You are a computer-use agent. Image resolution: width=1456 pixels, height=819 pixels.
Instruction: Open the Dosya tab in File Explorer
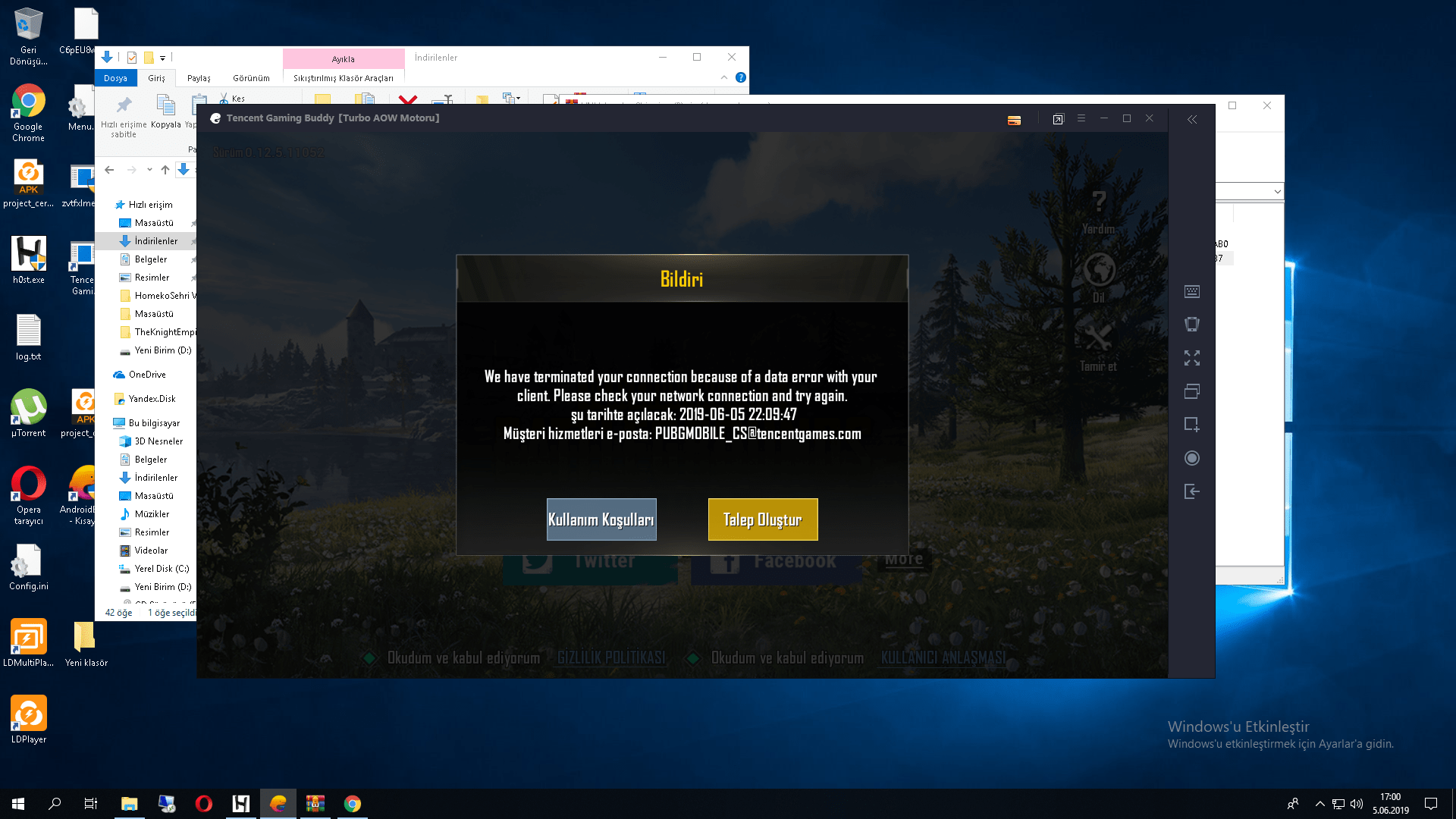click(115, 78)
